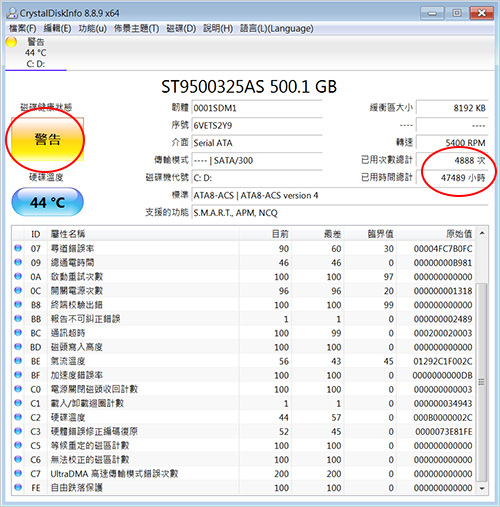Open the 說明(H) menu

click(x=218, y=28)
